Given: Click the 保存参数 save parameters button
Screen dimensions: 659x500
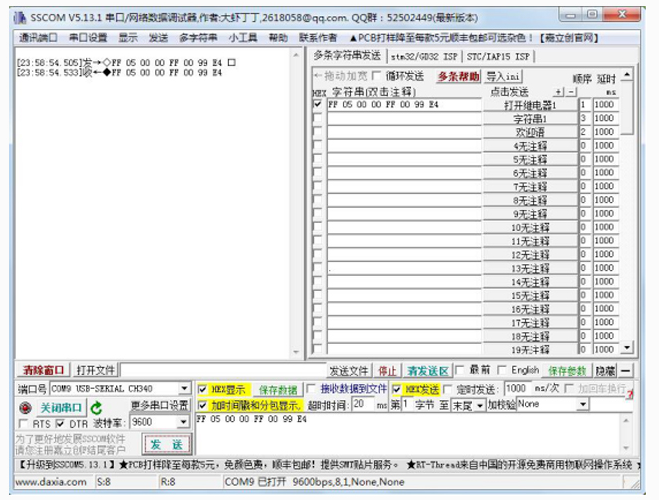Looking at the screenshot, I should tap(567, 371).
